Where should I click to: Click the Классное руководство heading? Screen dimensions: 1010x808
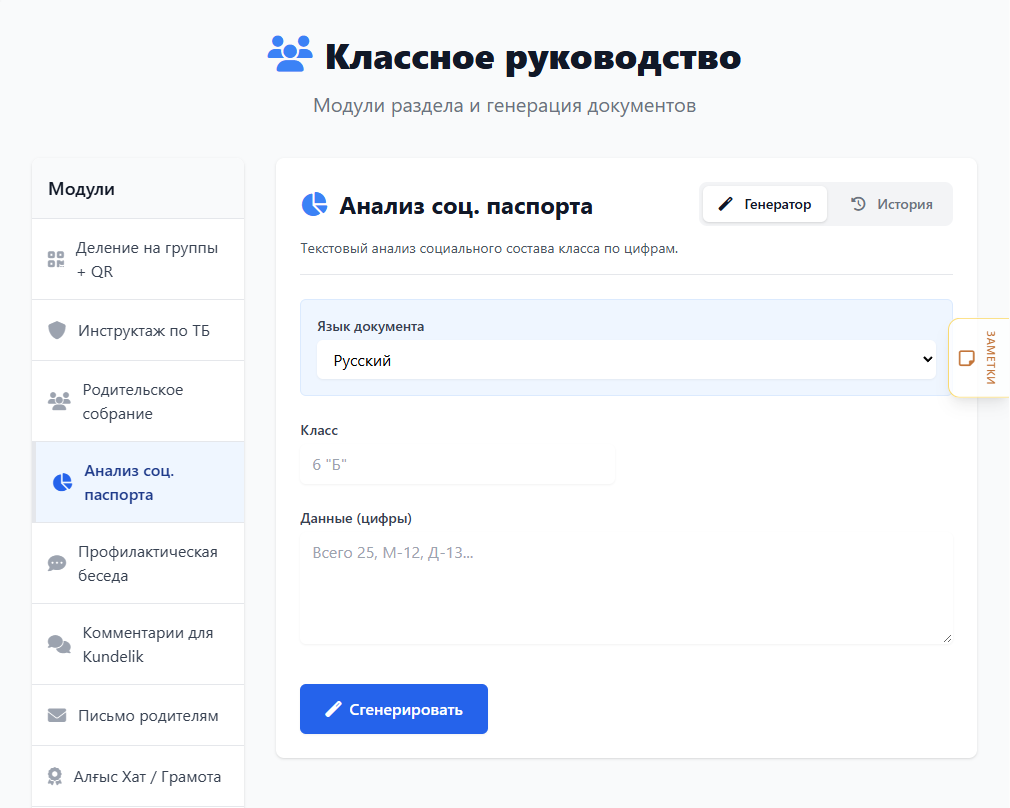click(x=533, y=57)
